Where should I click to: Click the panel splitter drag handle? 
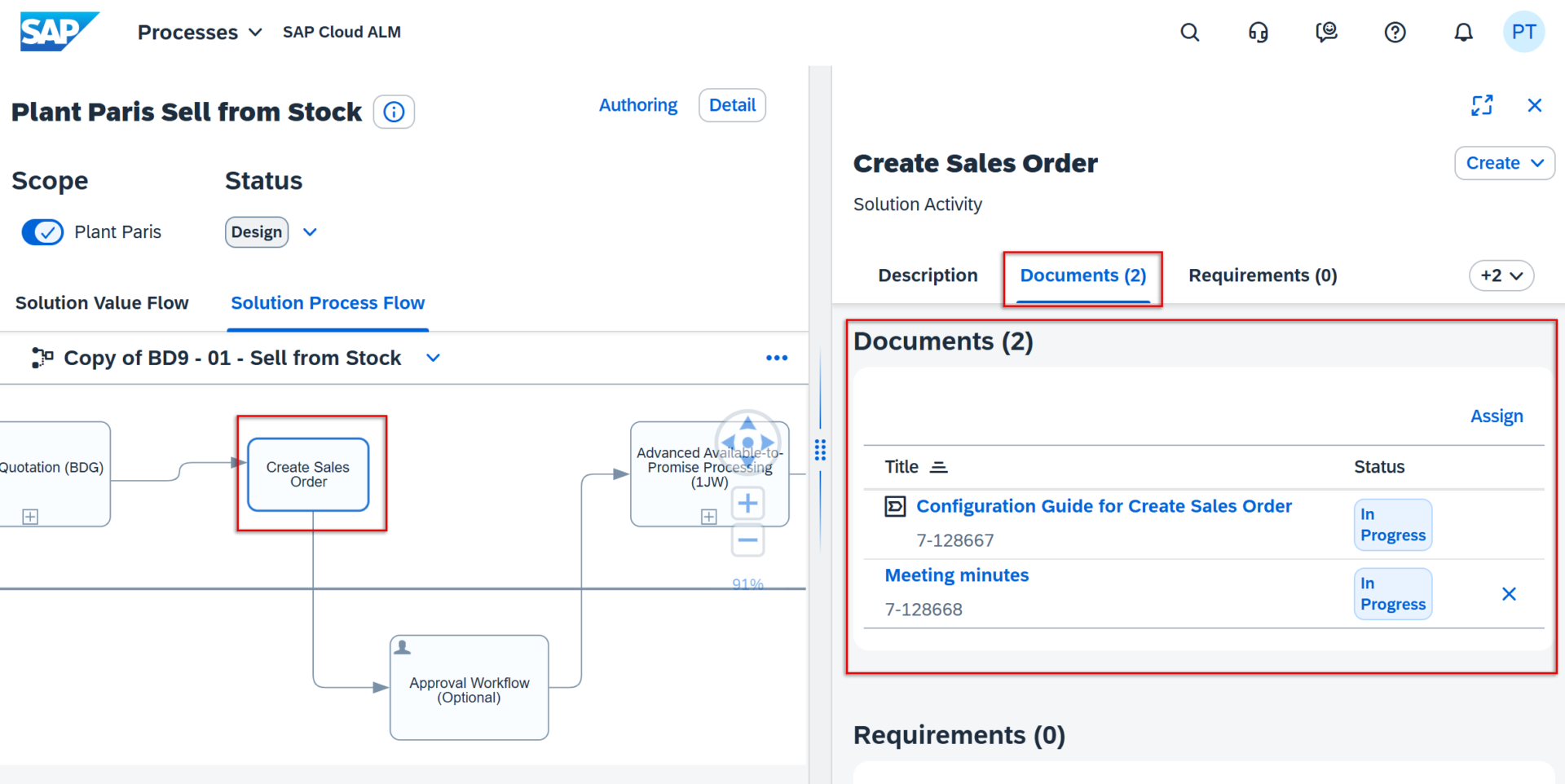(x=820, y=450)
